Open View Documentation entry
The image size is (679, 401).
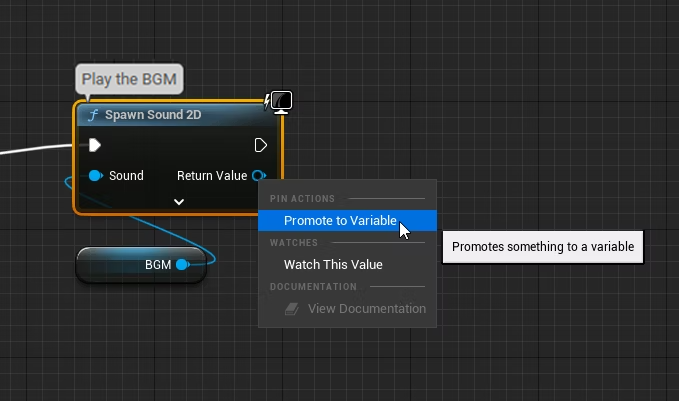coord(366,309)
